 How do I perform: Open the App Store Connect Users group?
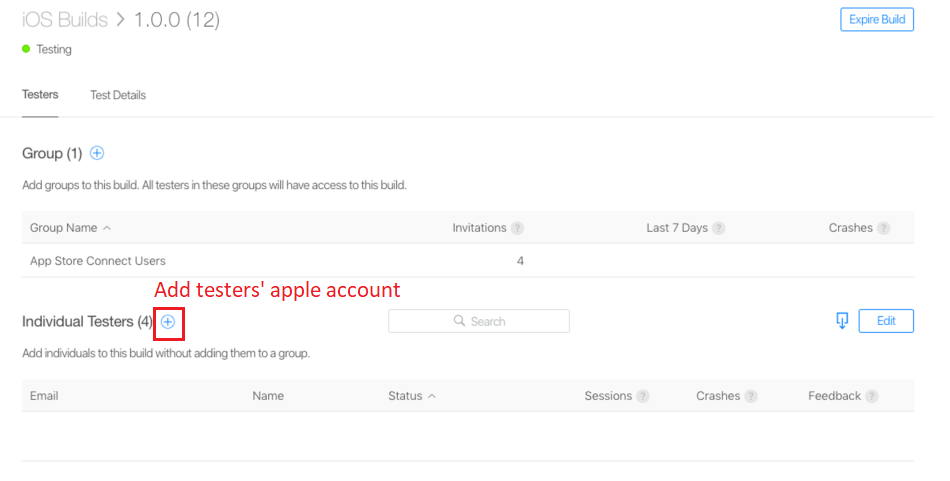click(x=98, y=261)
